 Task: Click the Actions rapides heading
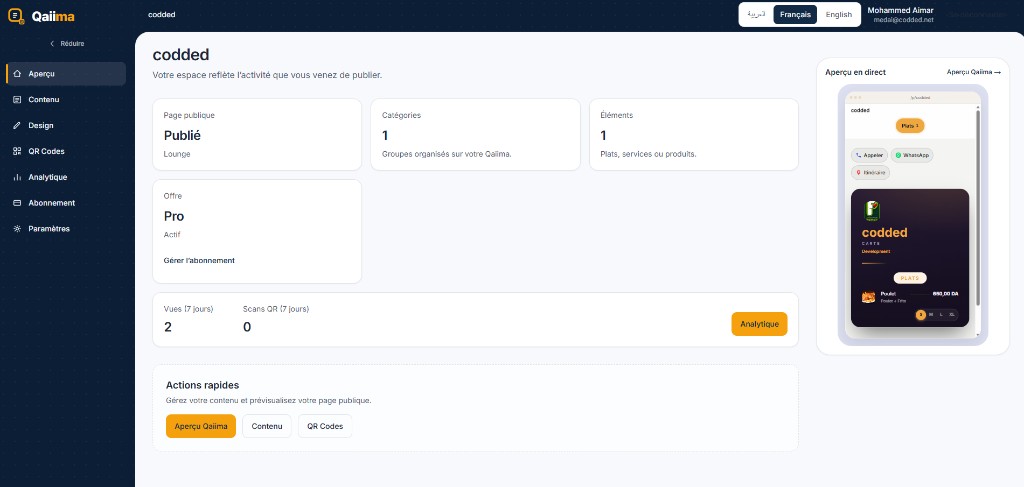click(x=202, y=385)
